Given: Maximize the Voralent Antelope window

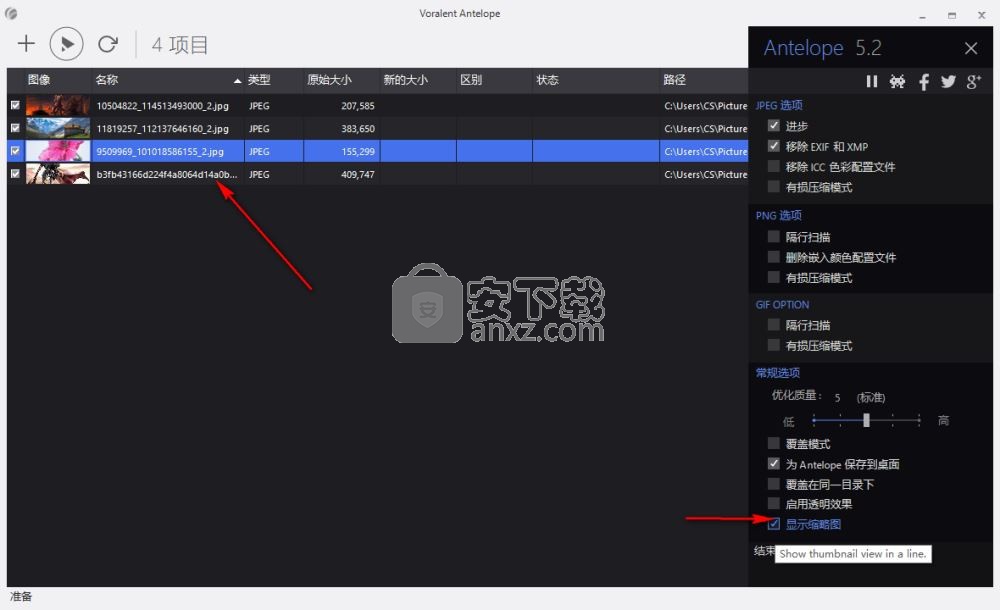Looking at the screenshot, I should [952, 15].
